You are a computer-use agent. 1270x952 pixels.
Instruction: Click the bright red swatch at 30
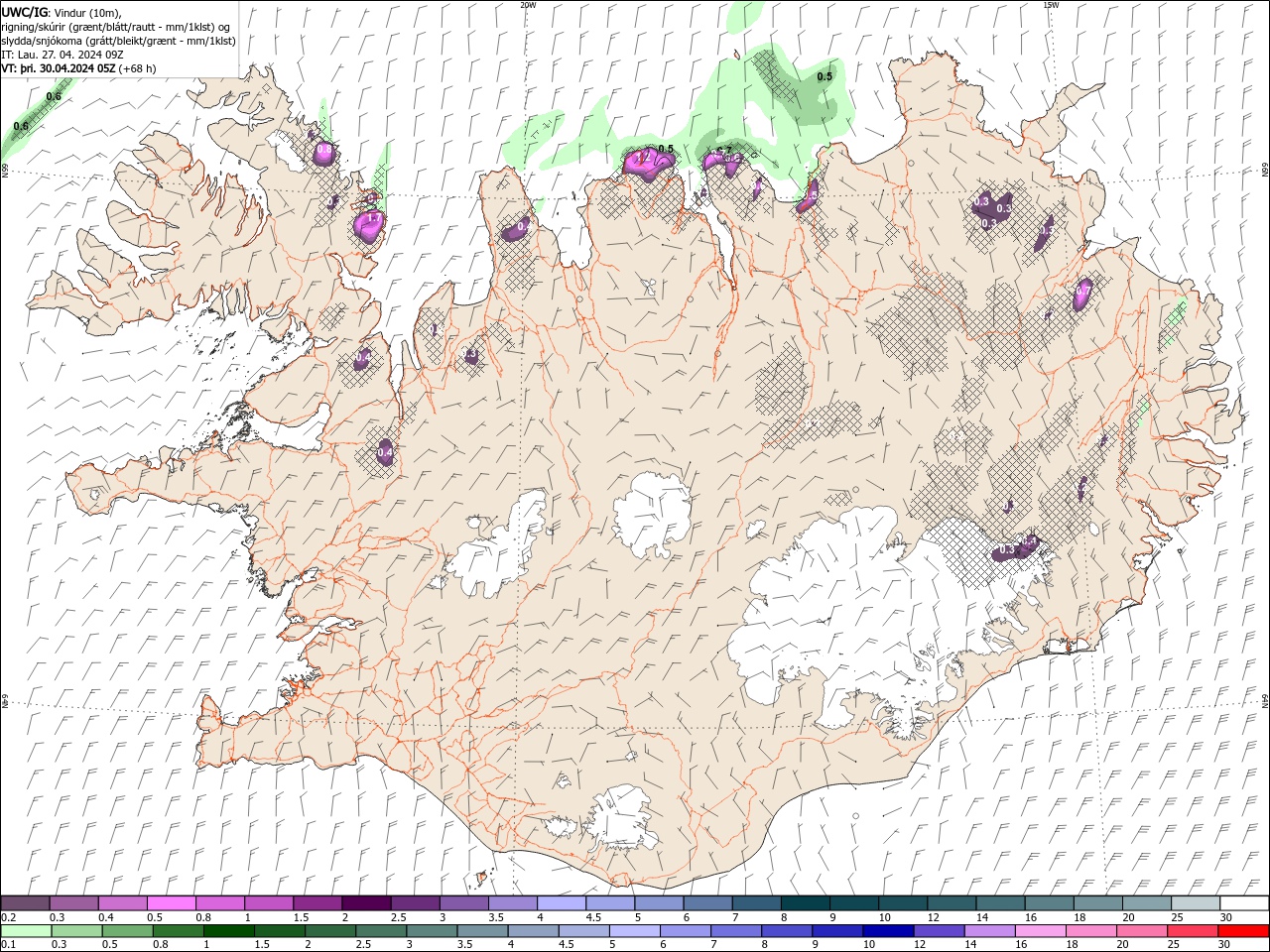click(1242, 931)
